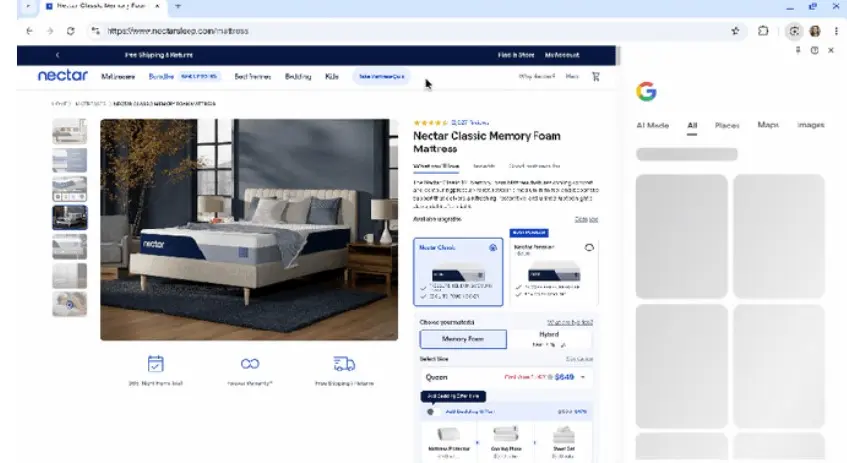Click the main mattress bedroom image
The width and height of the screenshot is (847, 463).
(x=249, y=230)
